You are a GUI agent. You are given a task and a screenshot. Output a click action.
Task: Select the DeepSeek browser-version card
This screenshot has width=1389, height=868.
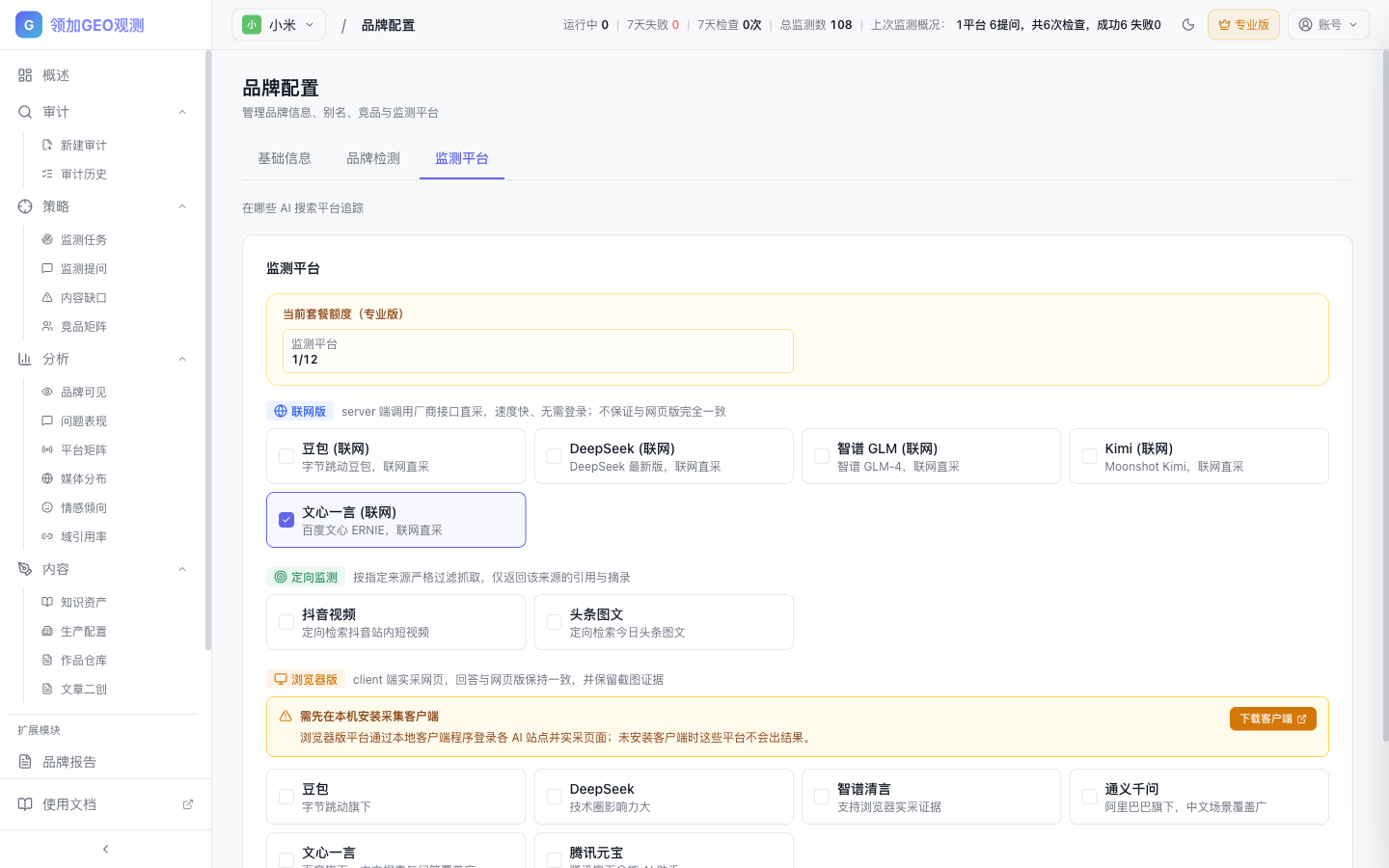point(664,797)
